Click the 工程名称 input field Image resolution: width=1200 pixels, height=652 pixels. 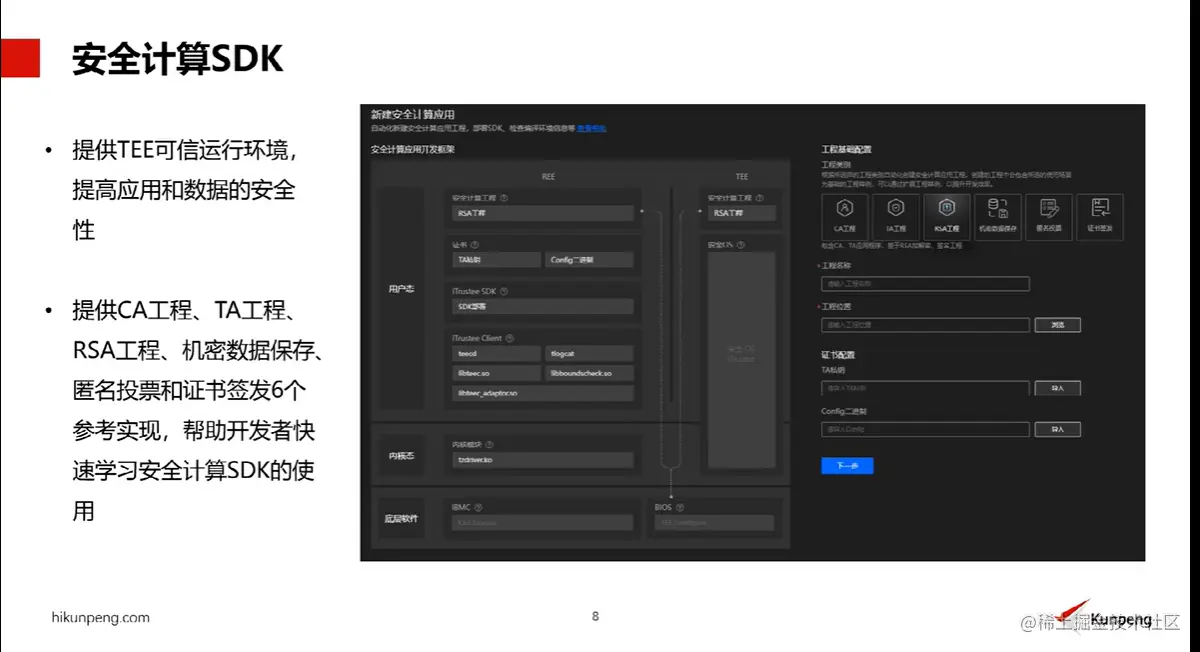point(925,284)
